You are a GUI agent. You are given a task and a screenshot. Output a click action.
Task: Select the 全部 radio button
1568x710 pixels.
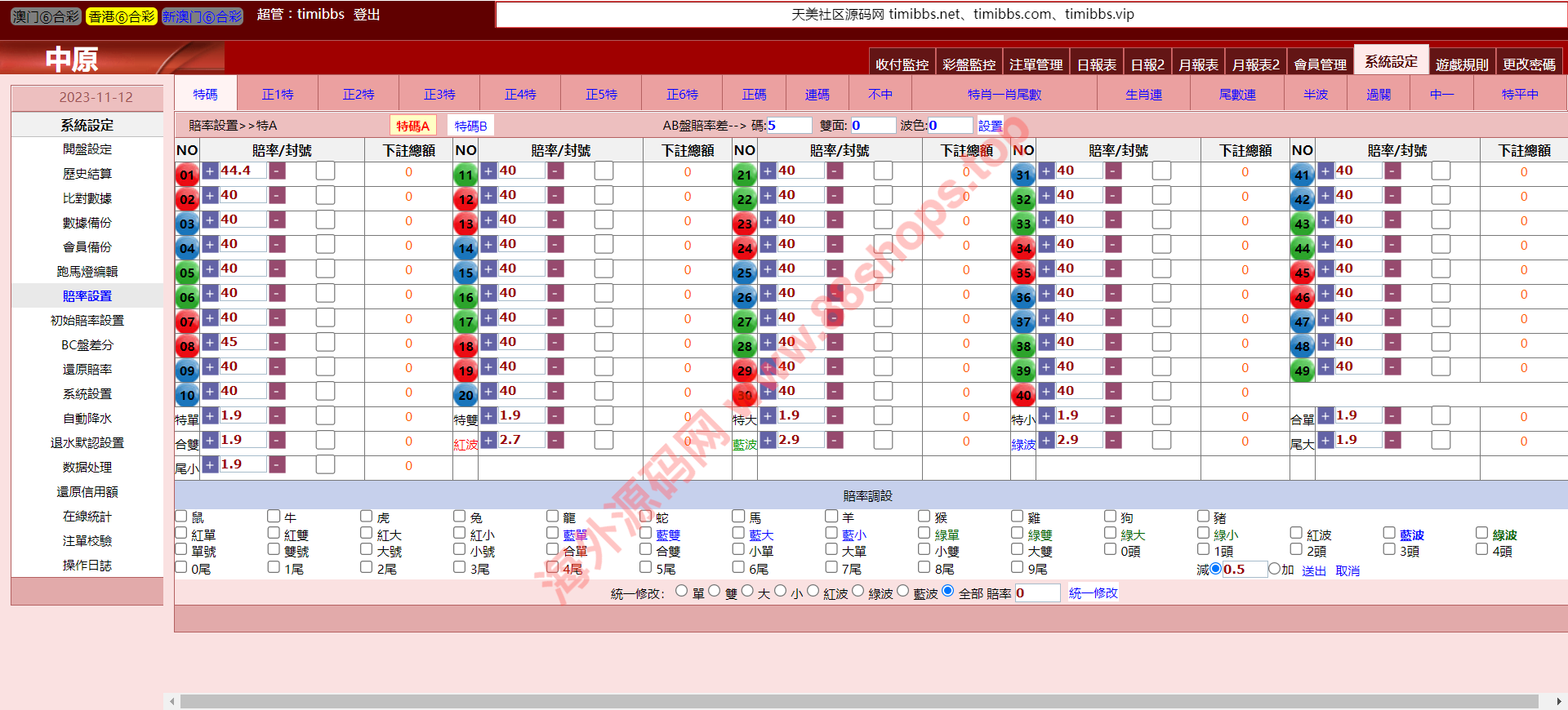(947, 591)
